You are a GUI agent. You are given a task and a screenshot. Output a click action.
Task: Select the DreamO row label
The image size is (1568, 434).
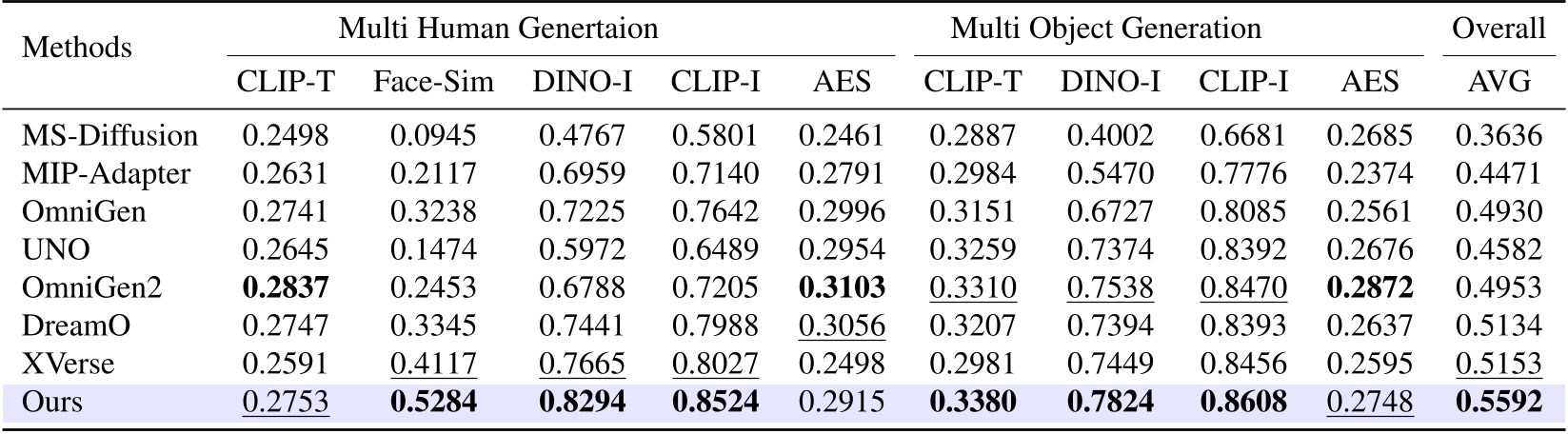point(76,325)
